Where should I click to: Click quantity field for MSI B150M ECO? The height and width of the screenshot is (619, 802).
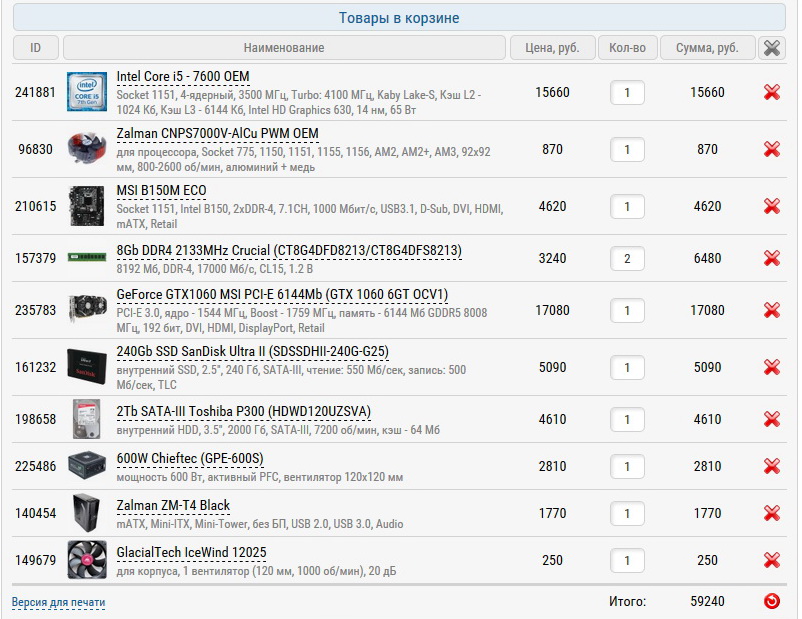(x=627, y=207)
